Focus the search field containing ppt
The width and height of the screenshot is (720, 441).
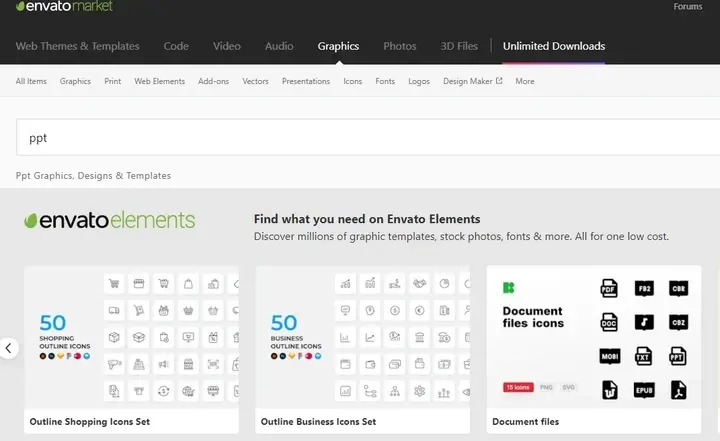click(x=368, y=137)
